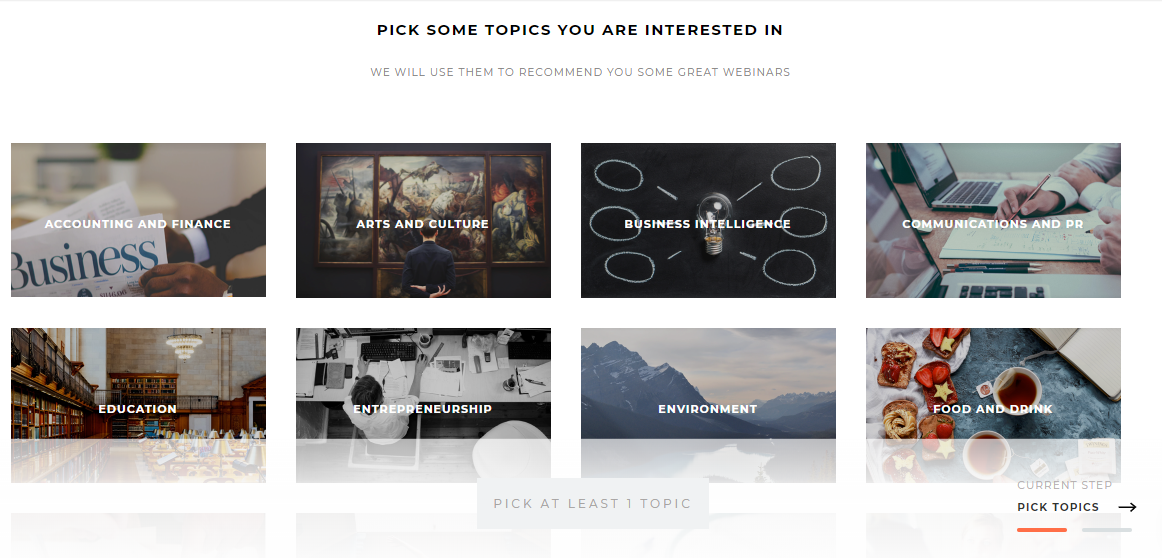
Task: Select the Communications and PR topic
Action: pyautogui.click(x=993, y=220)
